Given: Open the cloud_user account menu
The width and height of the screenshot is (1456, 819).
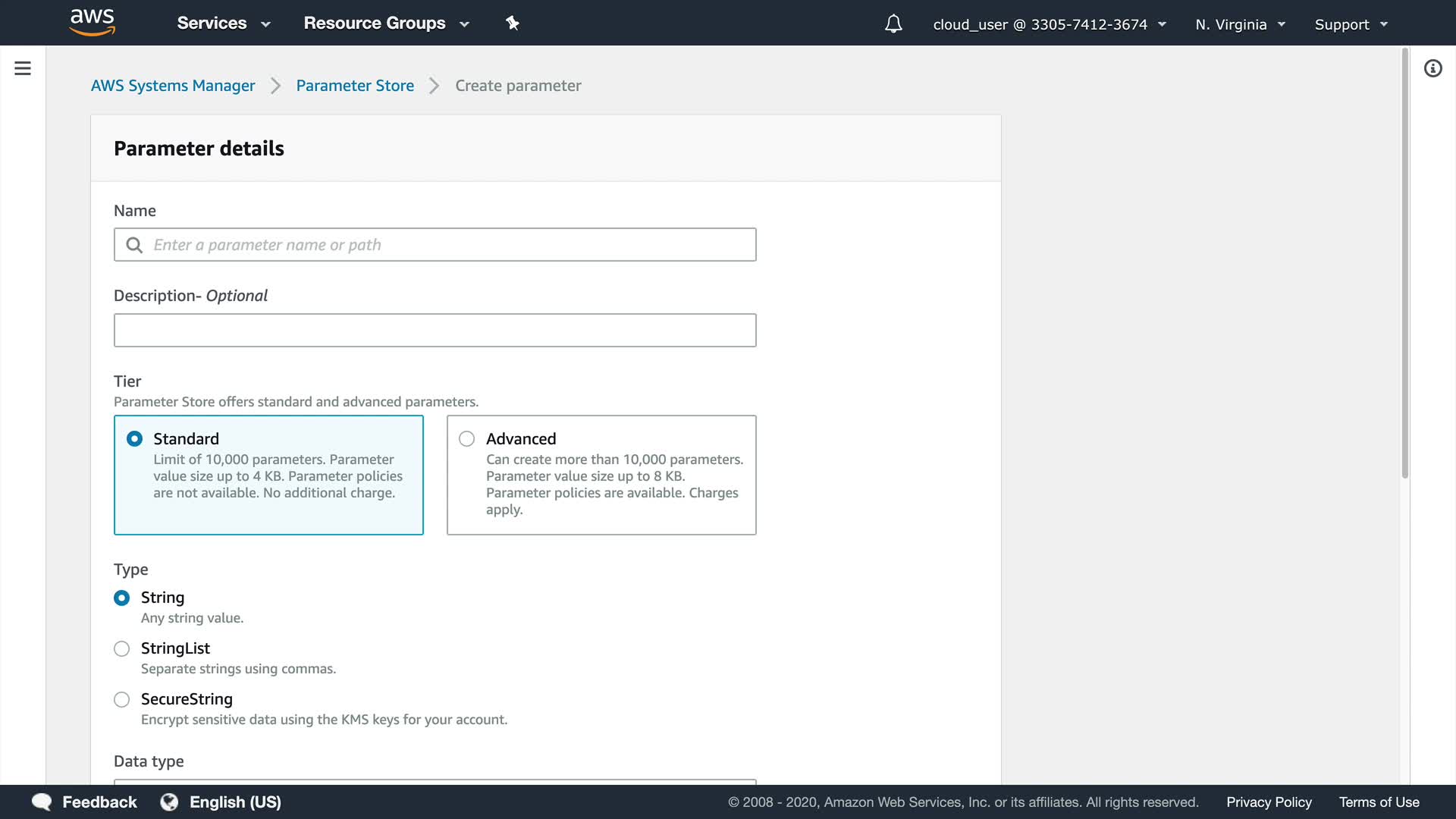Looking at the screenshot, I should [1049, 24].
